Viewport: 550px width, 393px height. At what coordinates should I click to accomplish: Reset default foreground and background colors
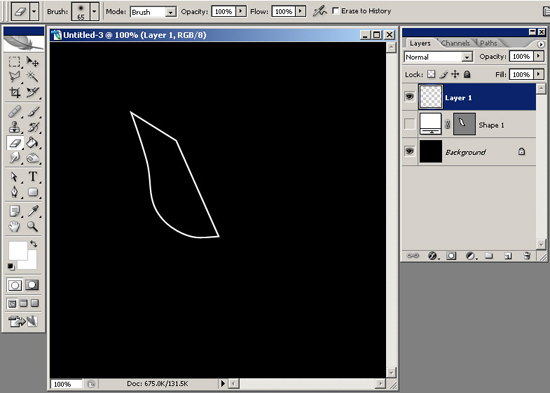(11, 267)
